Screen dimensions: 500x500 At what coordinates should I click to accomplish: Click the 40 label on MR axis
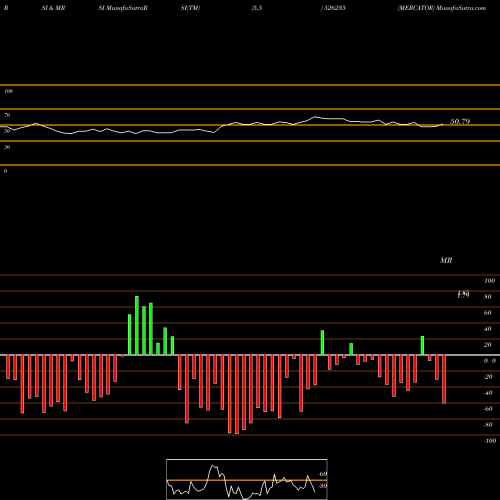488,329
